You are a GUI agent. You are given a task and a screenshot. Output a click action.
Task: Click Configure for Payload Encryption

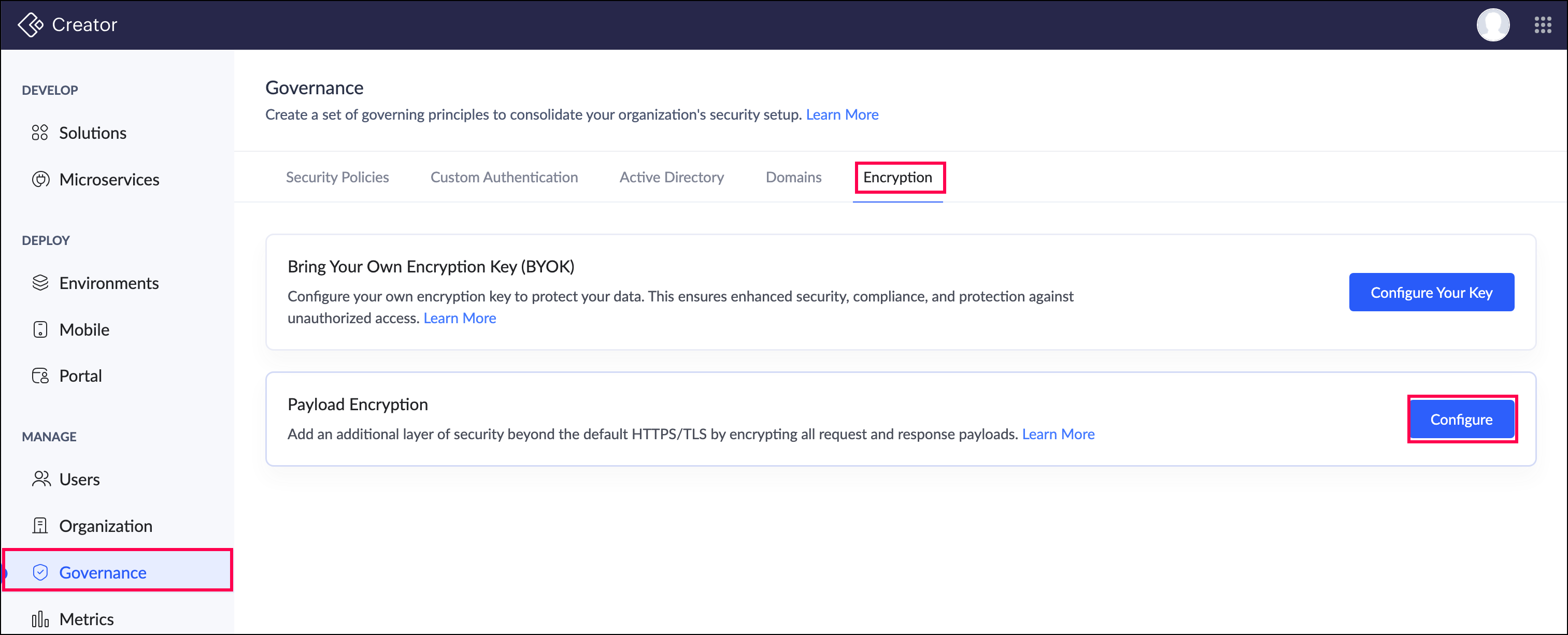[1461, 419]
